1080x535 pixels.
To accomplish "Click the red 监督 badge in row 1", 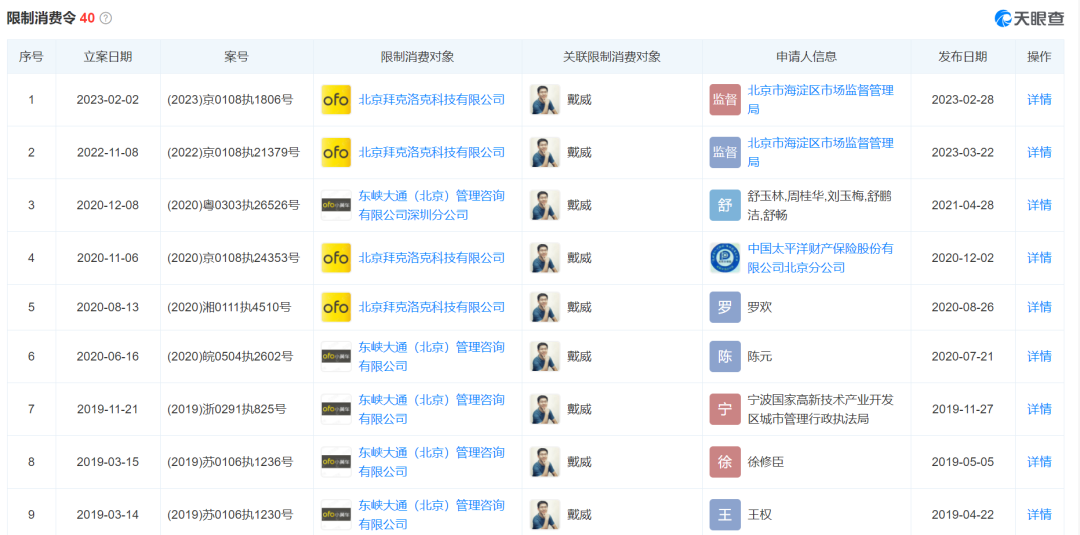I will (725, 100).
